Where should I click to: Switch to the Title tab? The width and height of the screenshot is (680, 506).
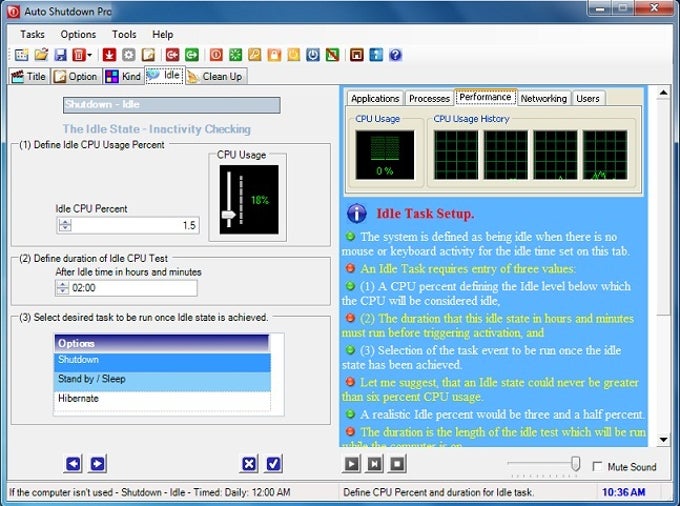pos(29,77)
